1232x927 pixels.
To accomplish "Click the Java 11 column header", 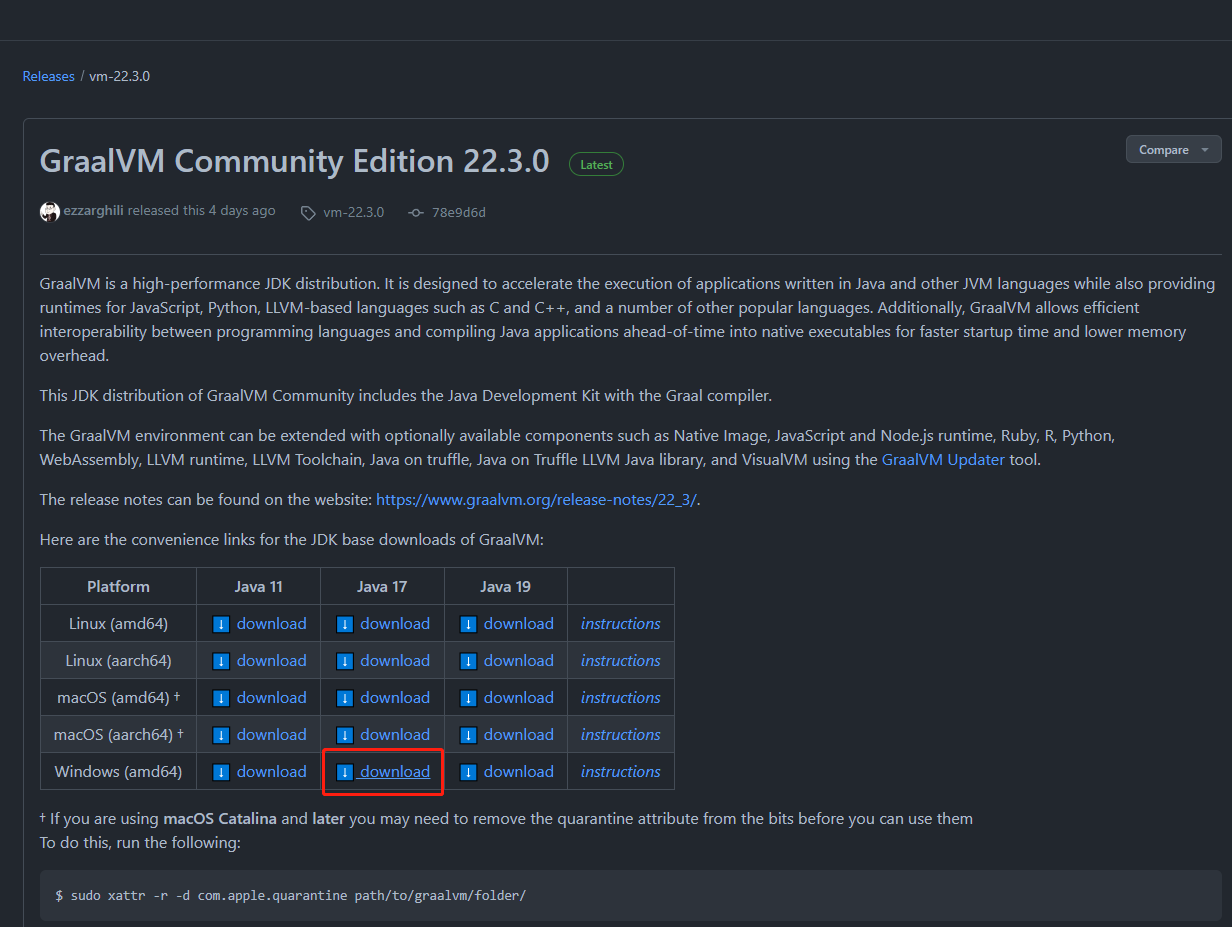I will pyautogui.click(x=258, y=587).
